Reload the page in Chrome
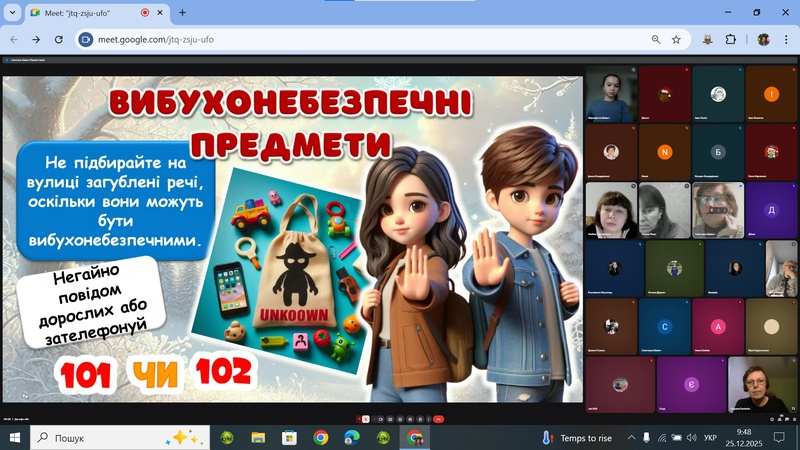This screenshot has height=450, width=800. pos(59,39)
